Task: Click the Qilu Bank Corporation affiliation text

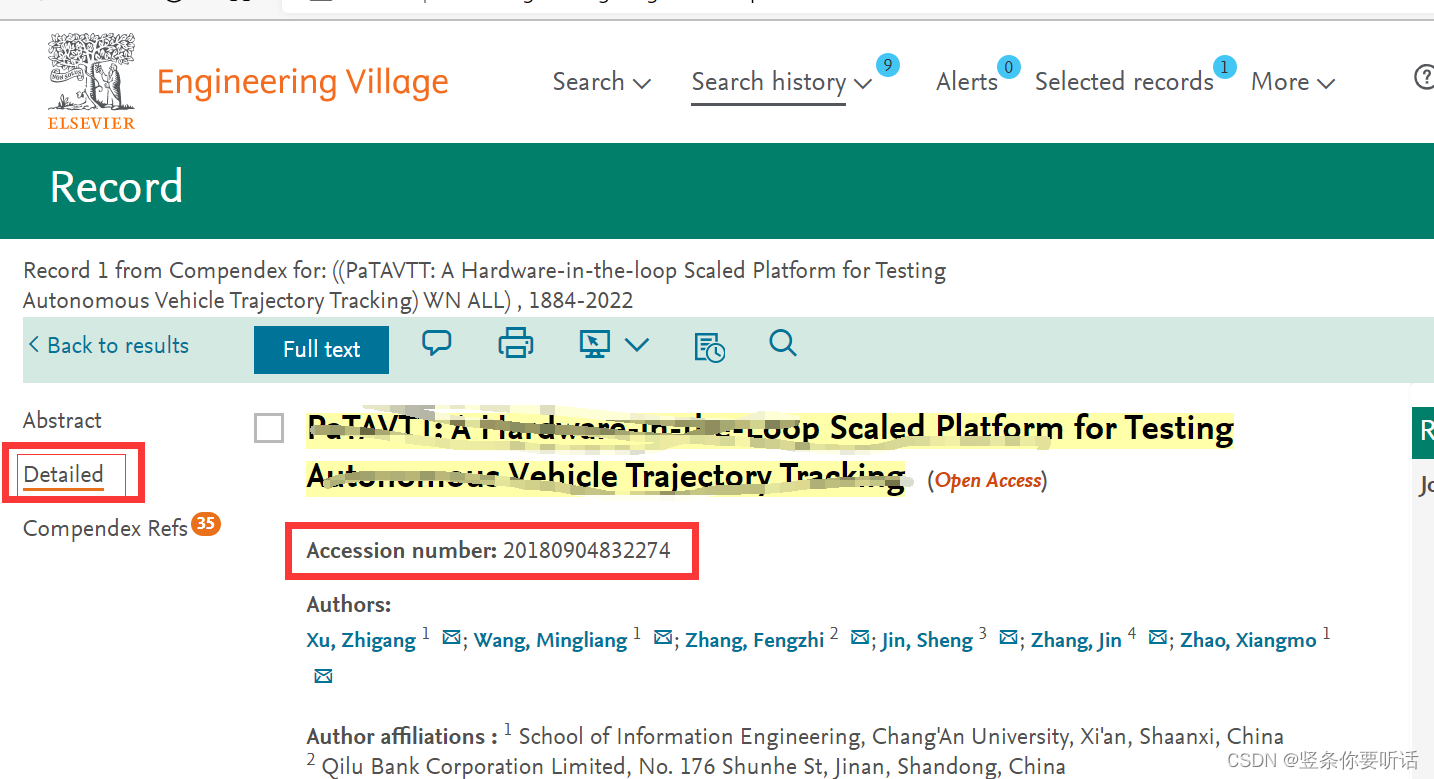Action: 693,767
